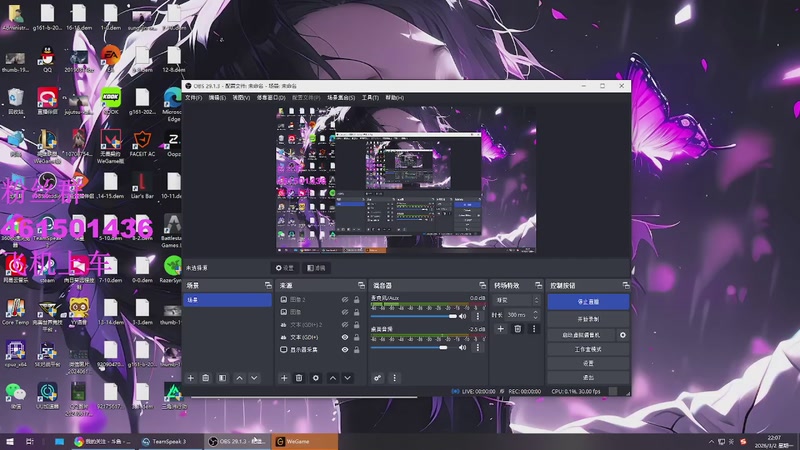Open virtual camera settings gear icon

[622, 335]
